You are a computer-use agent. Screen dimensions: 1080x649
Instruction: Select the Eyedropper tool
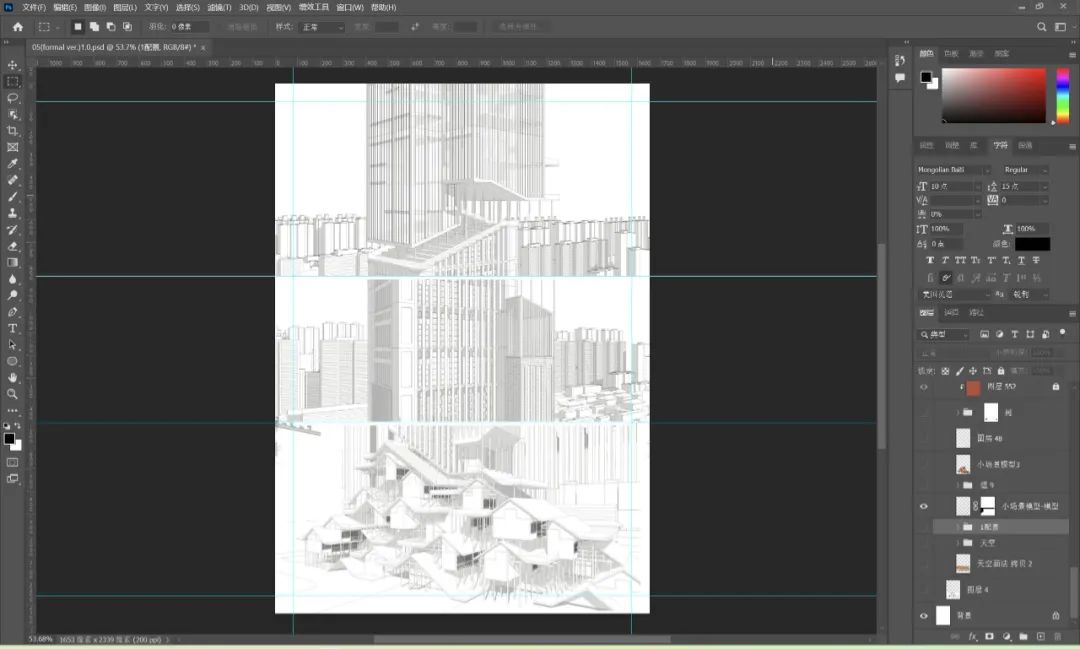12,163
